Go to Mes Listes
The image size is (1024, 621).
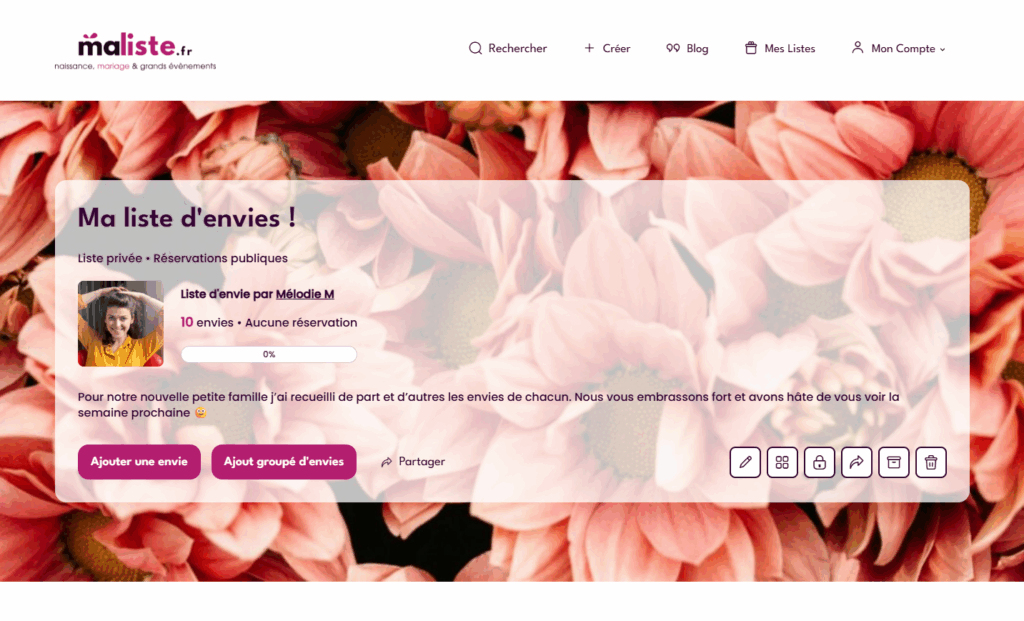pos(780,48)
